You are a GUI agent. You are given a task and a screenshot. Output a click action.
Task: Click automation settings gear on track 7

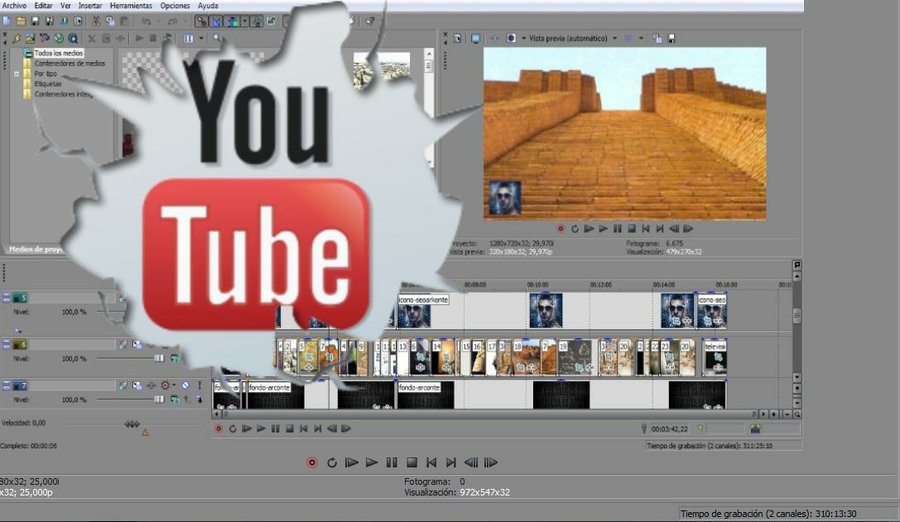pos(165,385)
